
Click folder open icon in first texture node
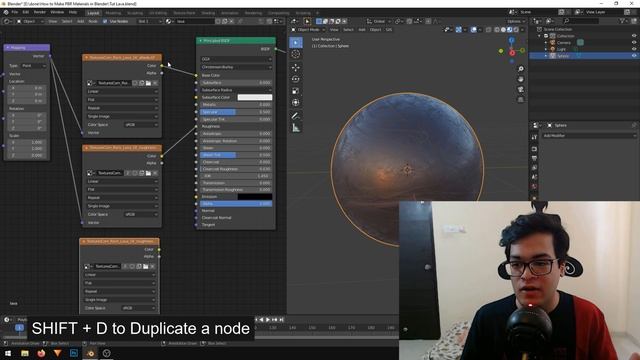click(x=148, y=83)
